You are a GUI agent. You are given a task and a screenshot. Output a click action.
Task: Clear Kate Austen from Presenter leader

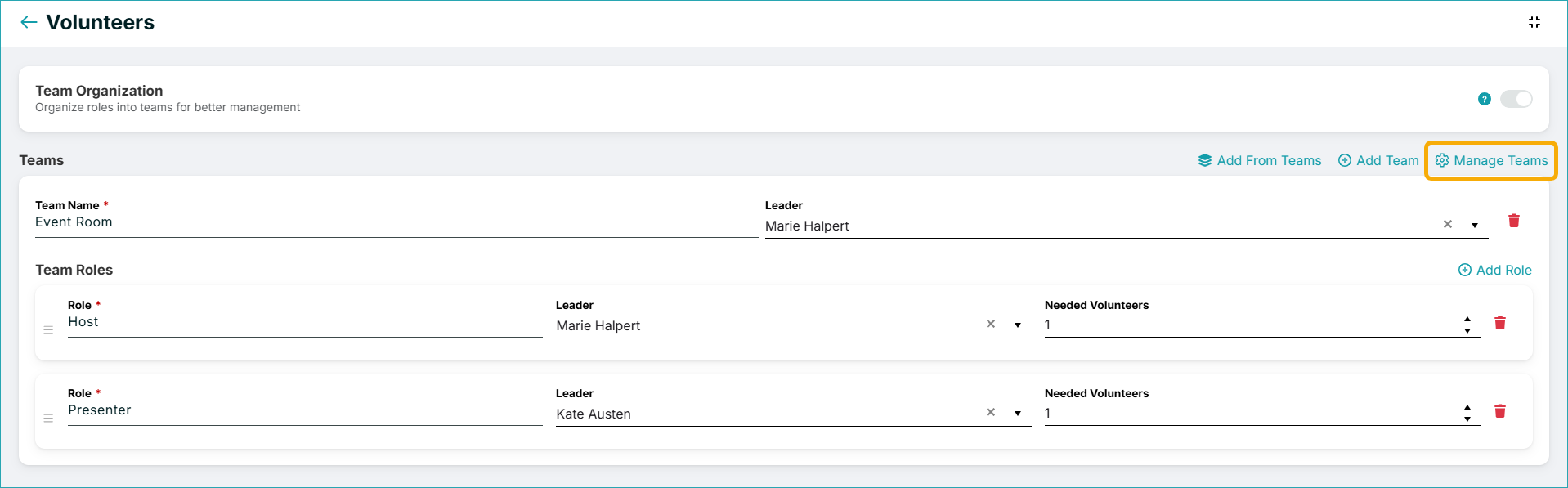tap(991, 412)
